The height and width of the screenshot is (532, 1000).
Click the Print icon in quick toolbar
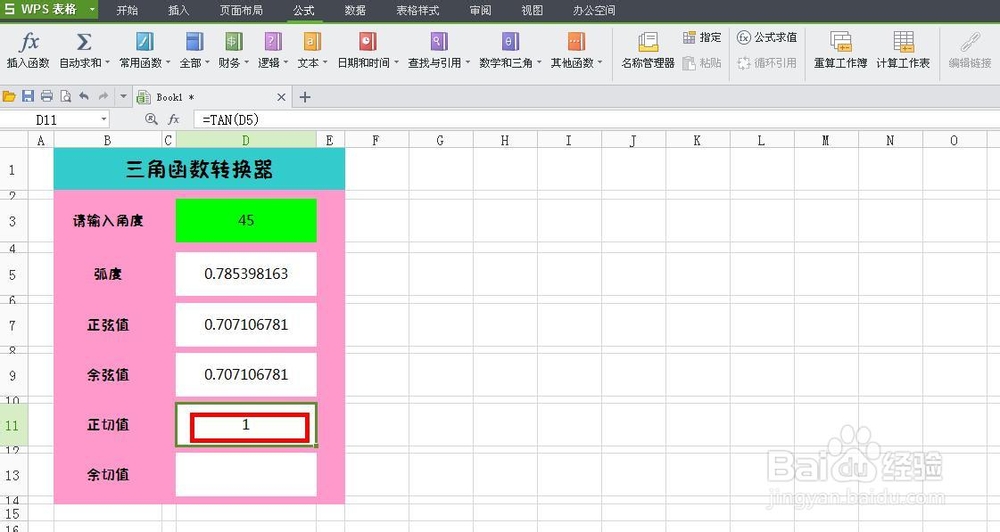[x=47, y=97]
